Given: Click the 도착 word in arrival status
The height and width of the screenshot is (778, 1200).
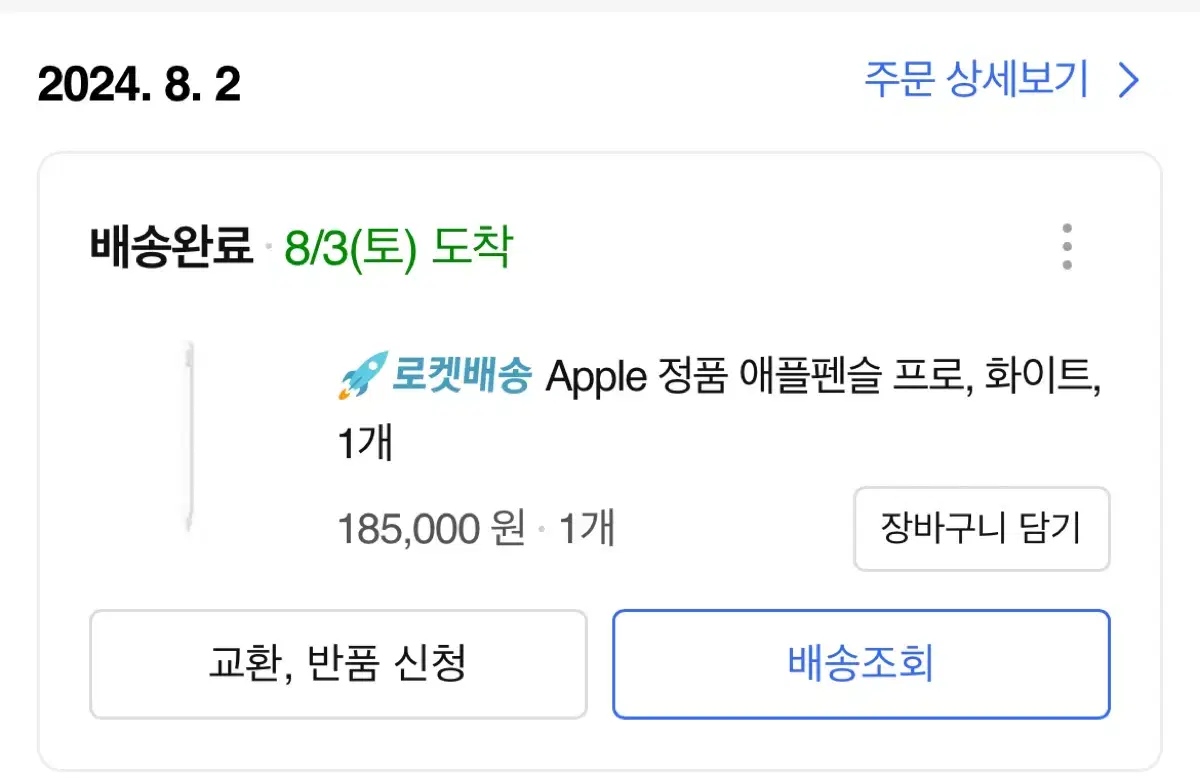Looking at the screenshot, I should tap(471, 246).
